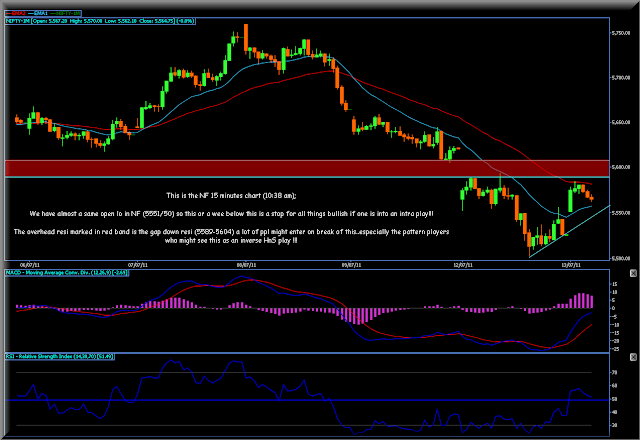The width and height of the screenshot is (640, 440).
Task: Click the 06/07/11 date axis marker
Action: (30, 265)
